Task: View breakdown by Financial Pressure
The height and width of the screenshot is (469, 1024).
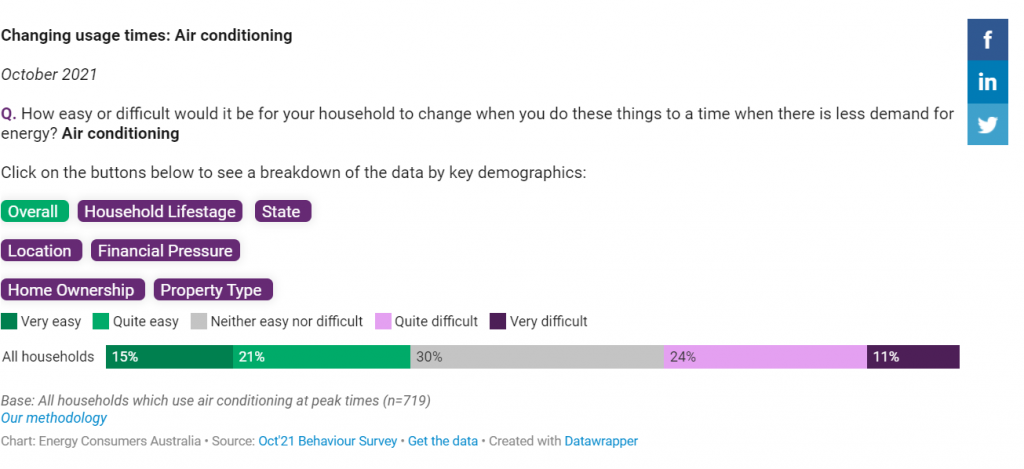Action: point(165,251)
